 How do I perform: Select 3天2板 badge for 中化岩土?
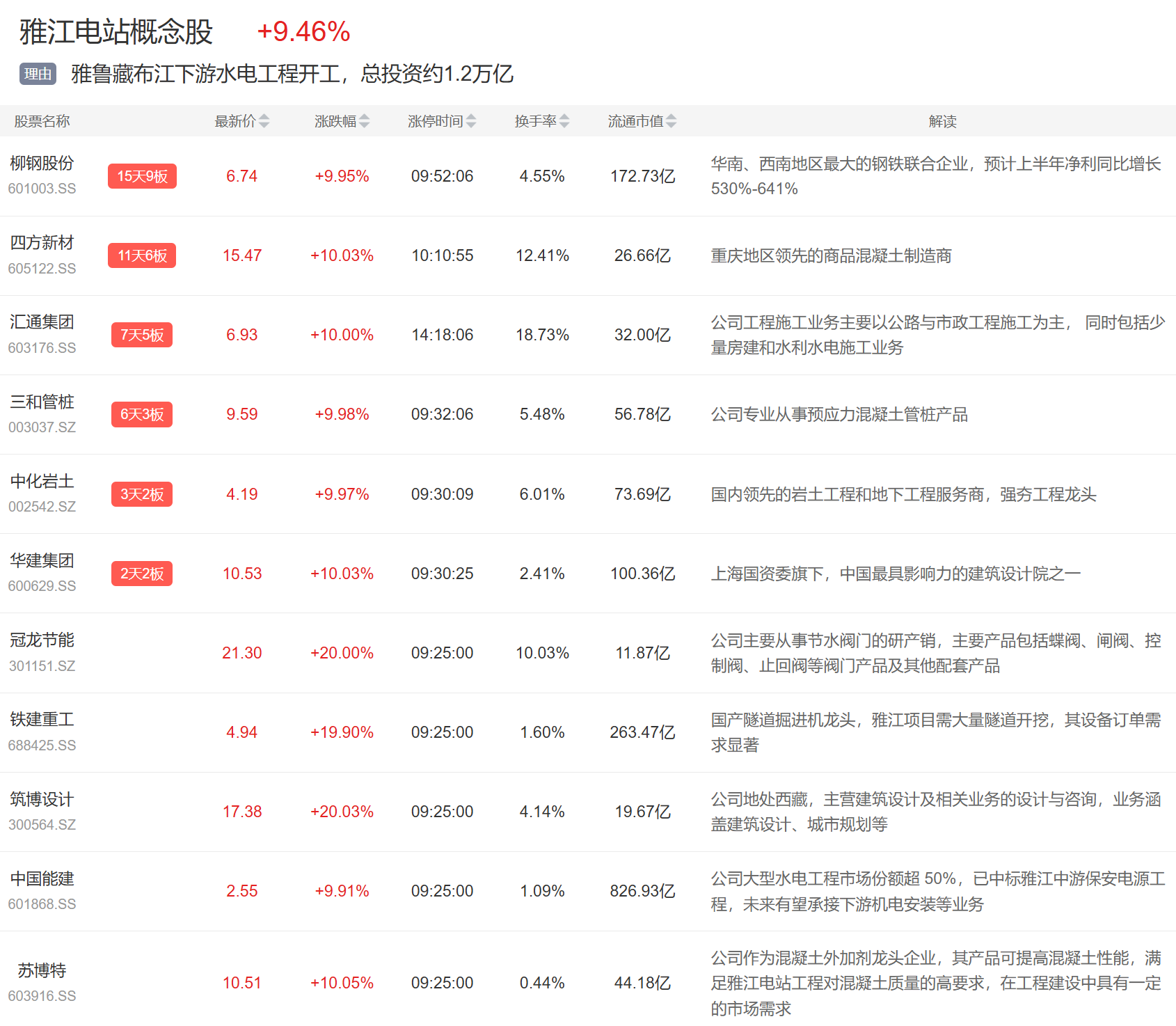click(x=142, y=494)
